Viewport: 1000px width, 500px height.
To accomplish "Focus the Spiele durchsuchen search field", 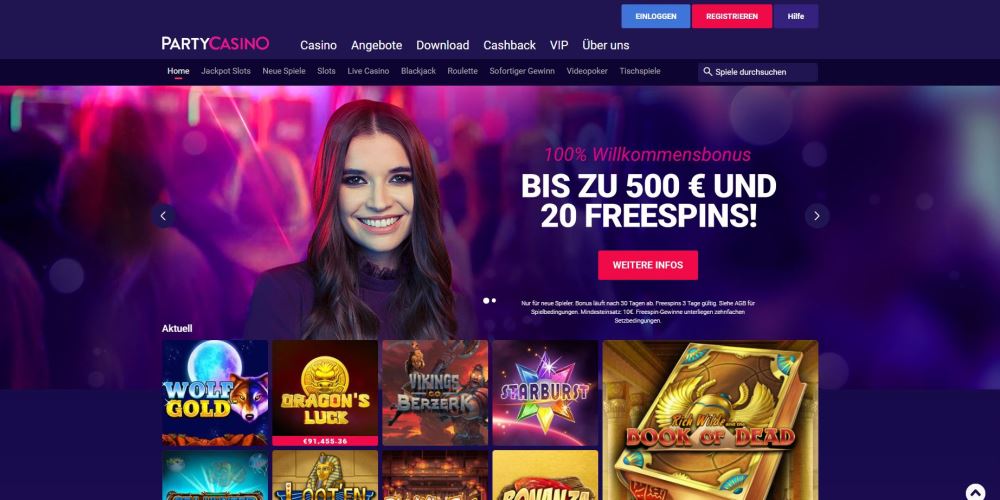I will [758, 72].
